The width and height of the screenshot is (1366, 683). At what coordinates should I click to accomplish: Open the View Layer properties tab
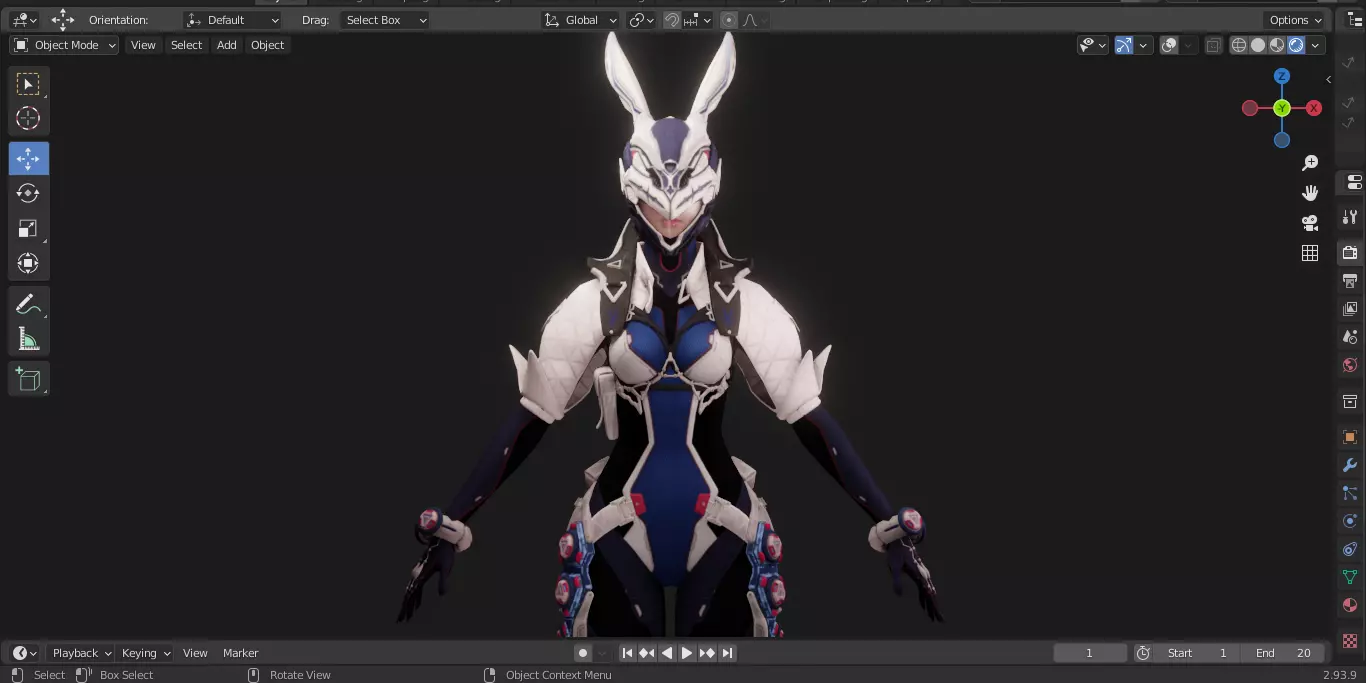point(1350,309)
